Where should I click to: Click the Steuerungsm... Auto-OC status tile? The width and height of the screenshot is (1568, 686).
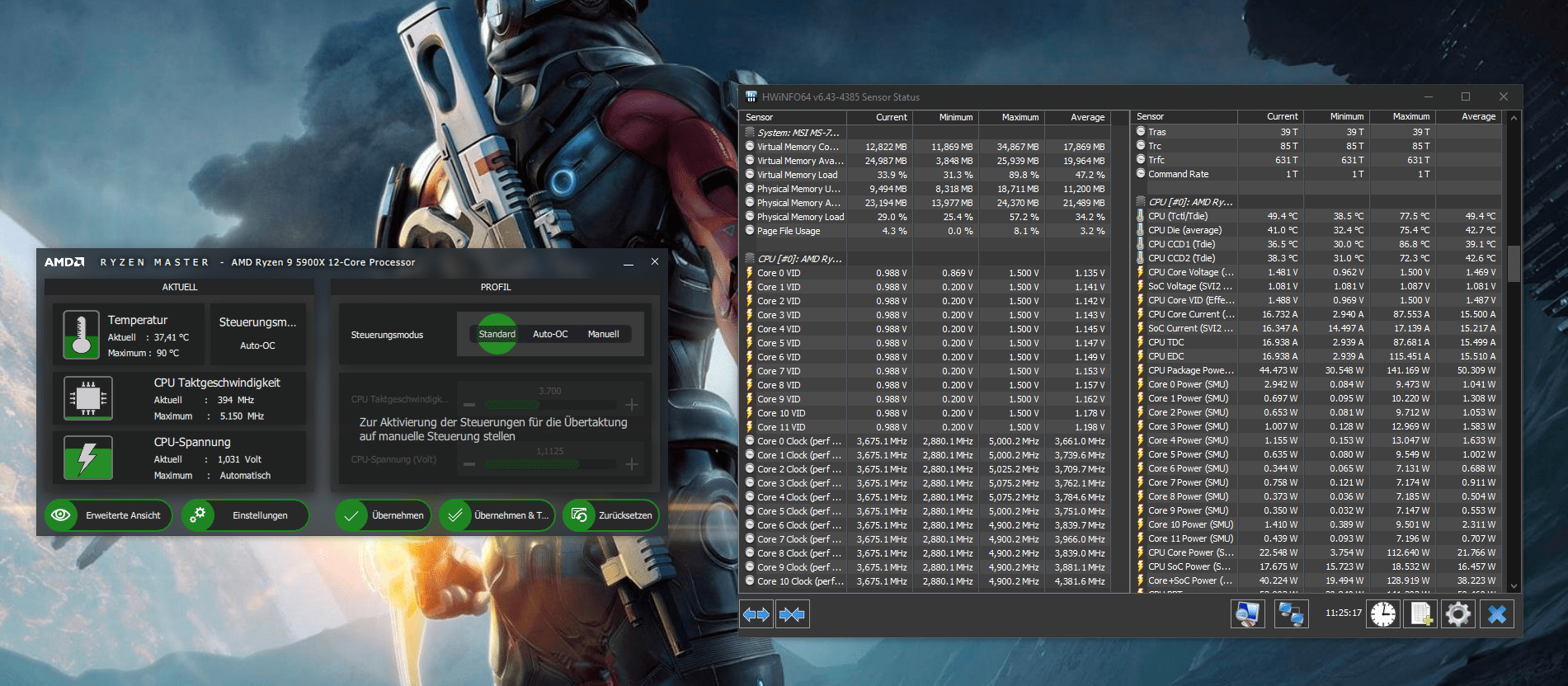[x=257, y=334]
